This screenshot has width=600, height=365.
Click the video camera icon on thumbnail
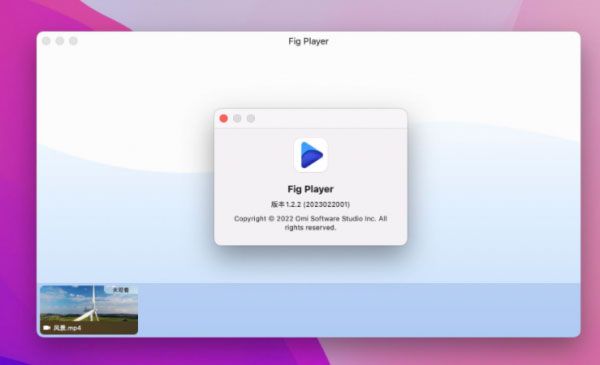(x=47, y=328)
